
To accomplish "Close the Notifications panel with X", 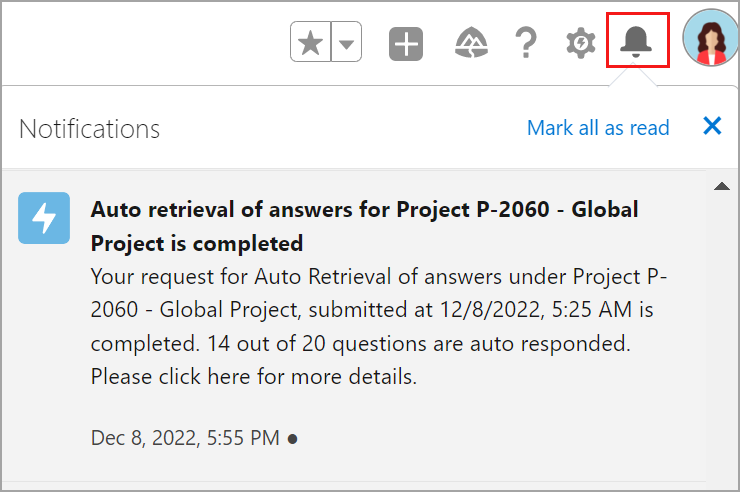I will 712,126.
